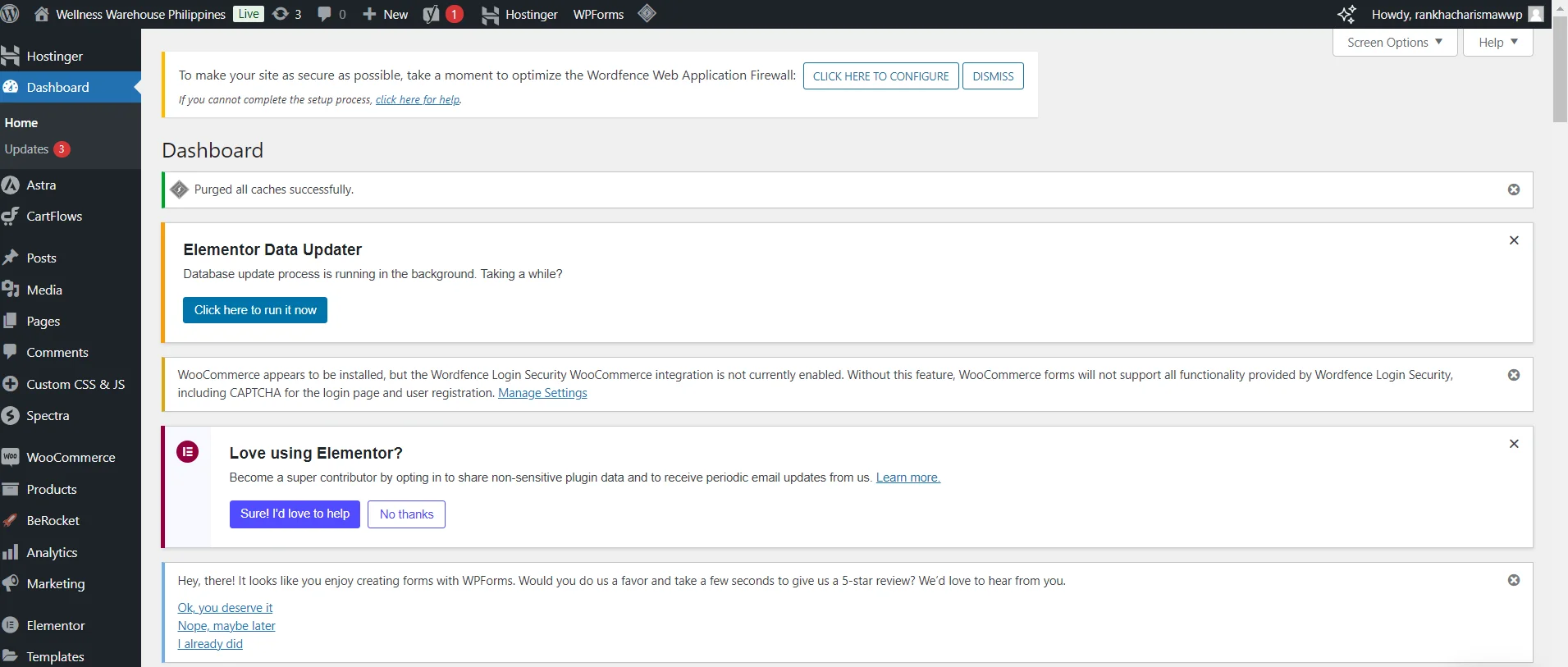The image size is (1568, 667).
Task: Dismiss the 'Purged all caches successfully' notice
Action: (1514, 190)
